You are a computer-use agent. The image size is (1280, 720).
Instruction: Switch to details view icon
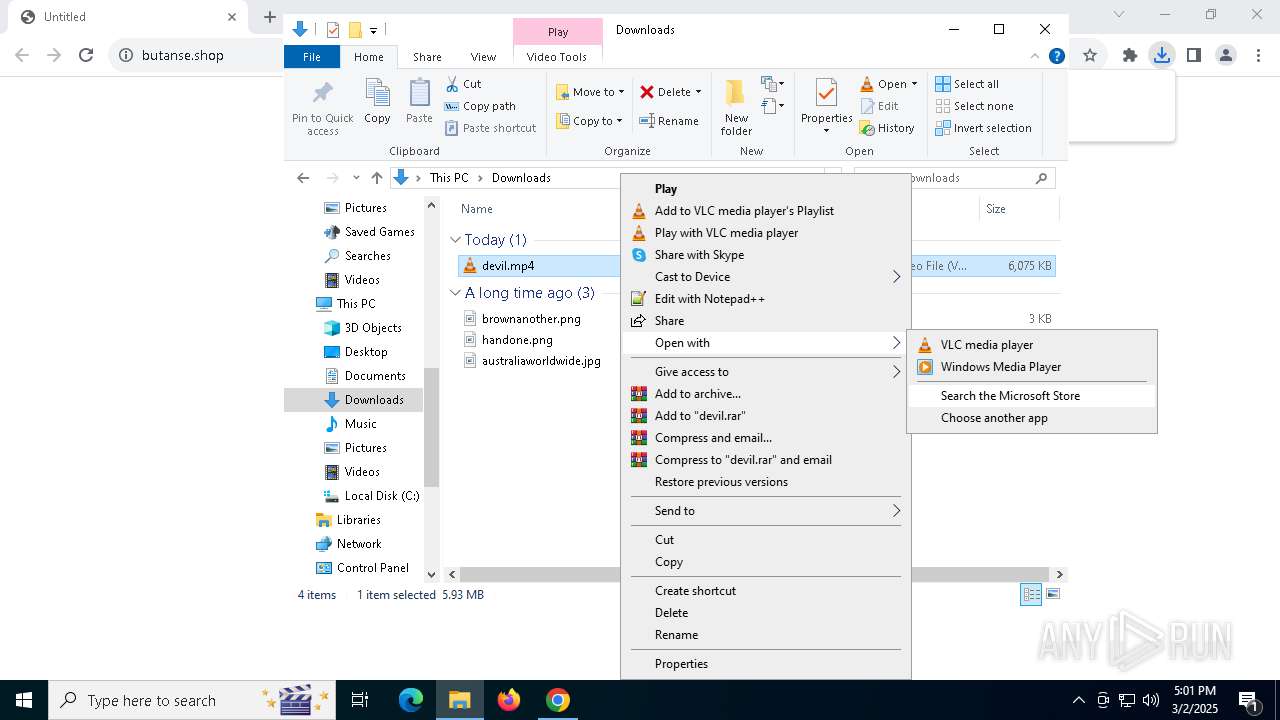point(1031,595)
